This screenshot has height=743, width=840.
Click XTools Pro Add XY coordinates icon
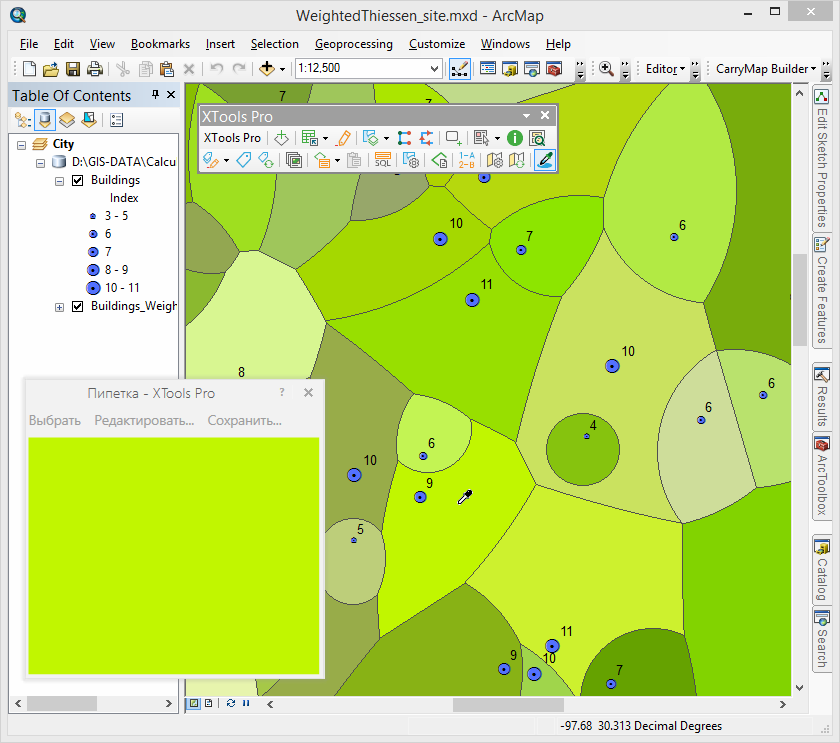[x=281, y=138]
